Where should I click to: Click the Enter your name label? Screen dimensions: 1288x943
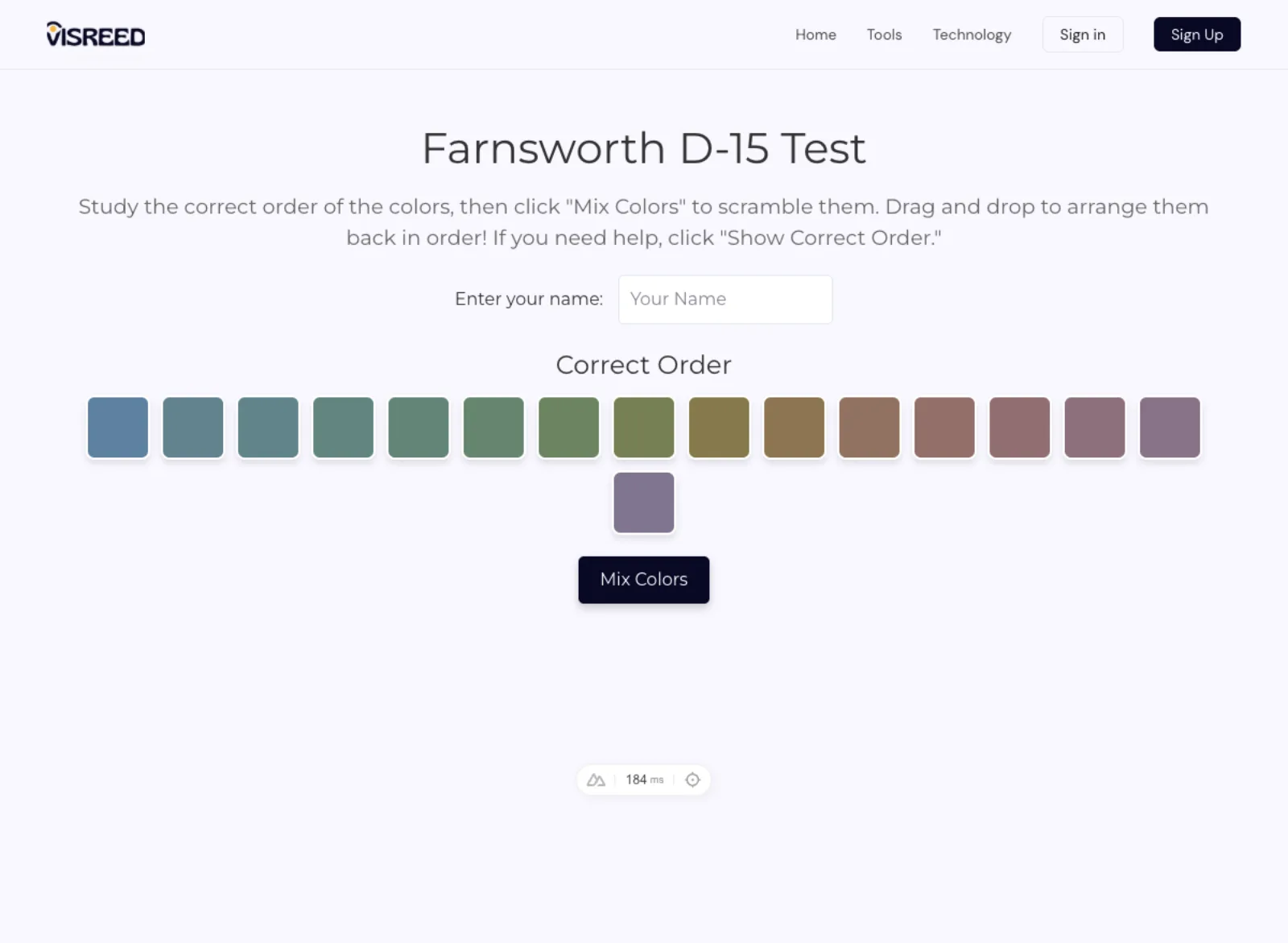tap(529, 299)
